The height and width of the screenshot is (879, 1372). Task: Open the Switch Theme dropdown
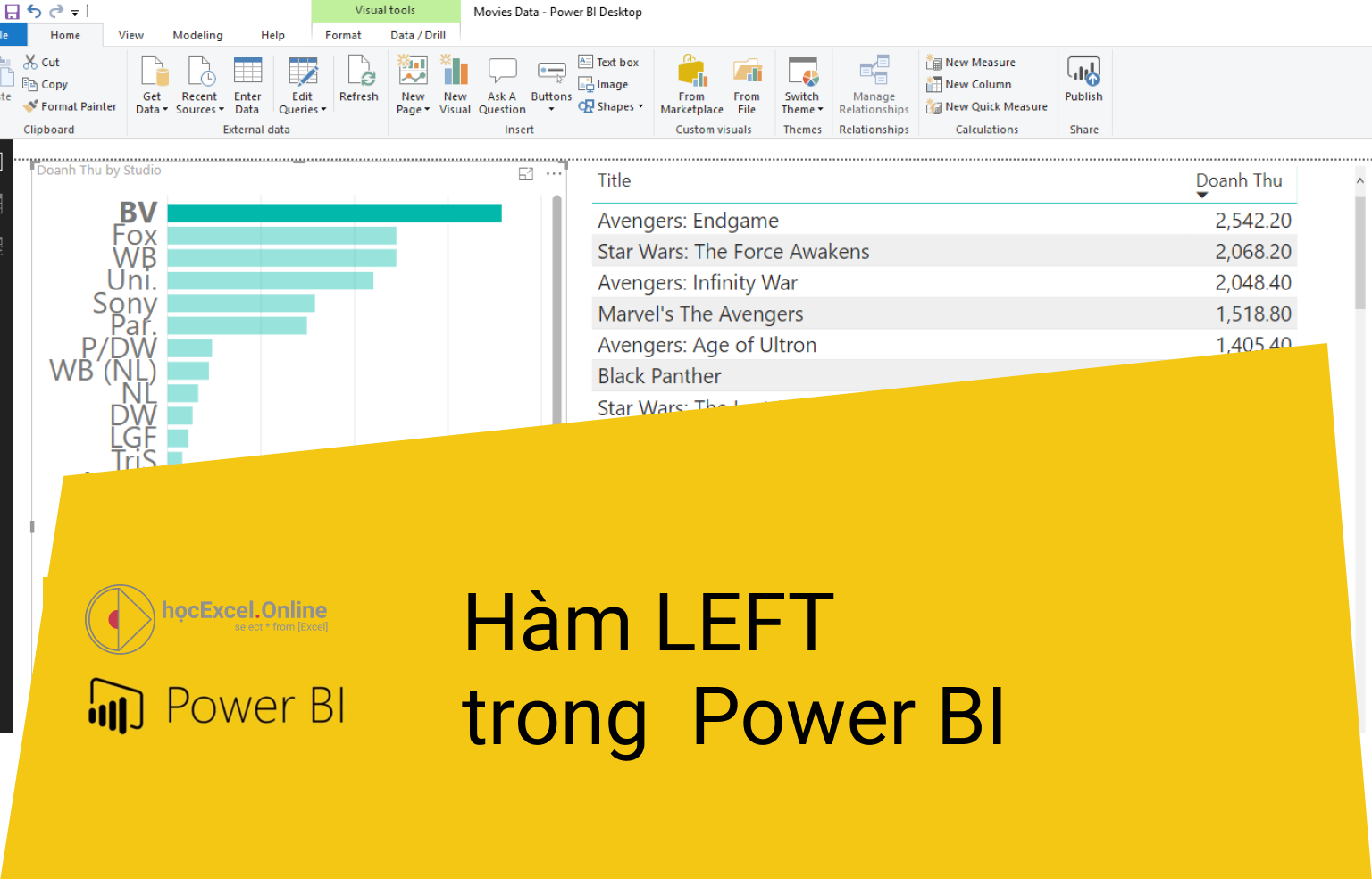pyautogui.click(x=802, y=85)
